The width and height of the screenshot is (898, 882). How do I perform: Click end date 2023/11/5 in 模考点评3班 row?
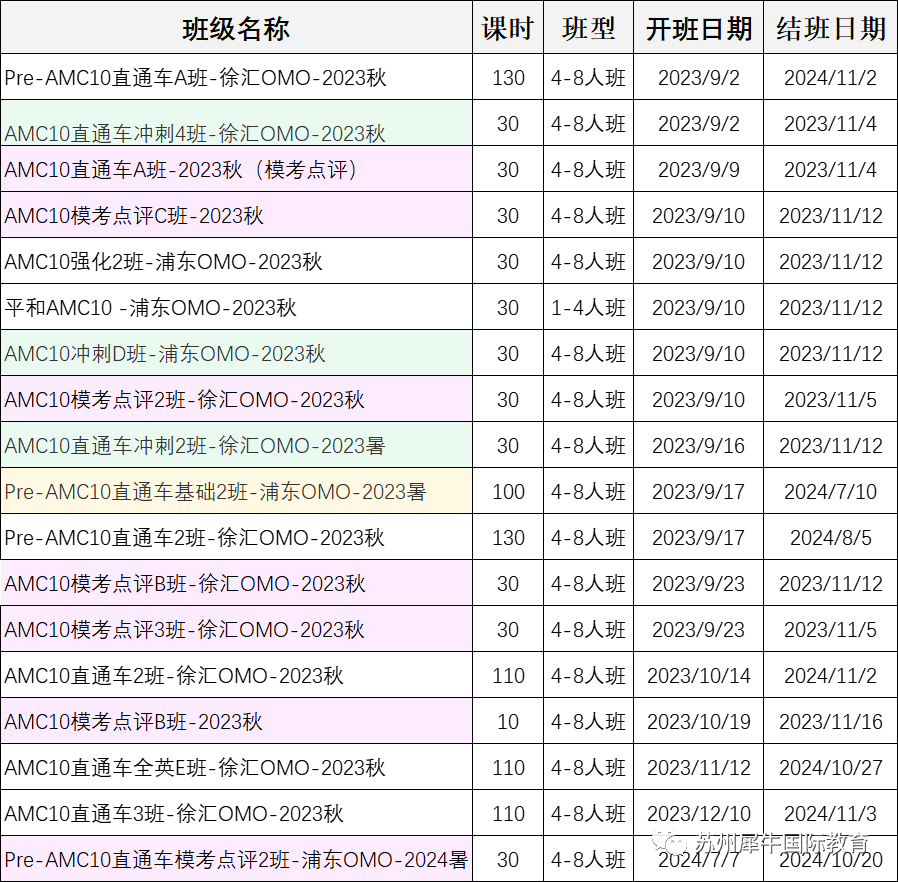pyautogui.click(x=830, y=629)
